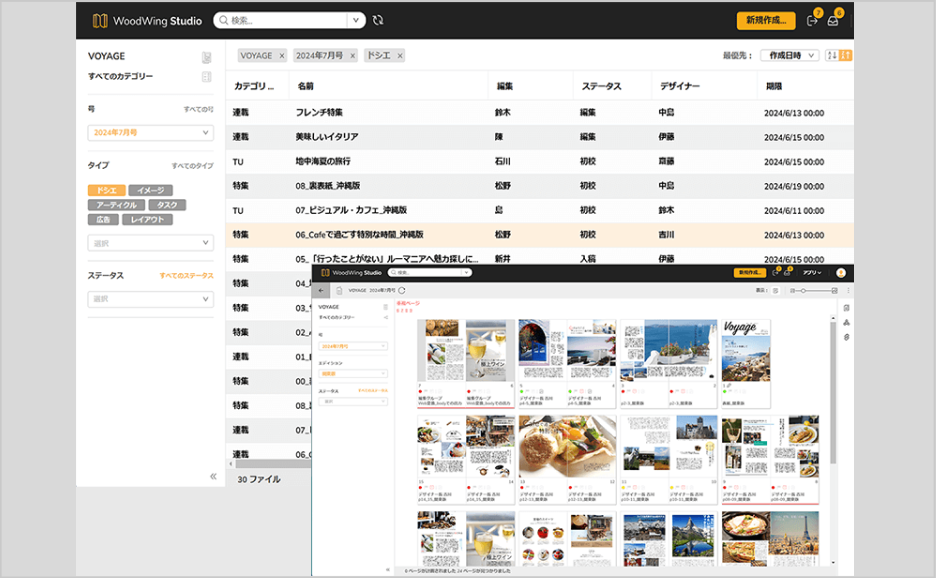Toggle the ドシエ type filter tag

point(106,190)
